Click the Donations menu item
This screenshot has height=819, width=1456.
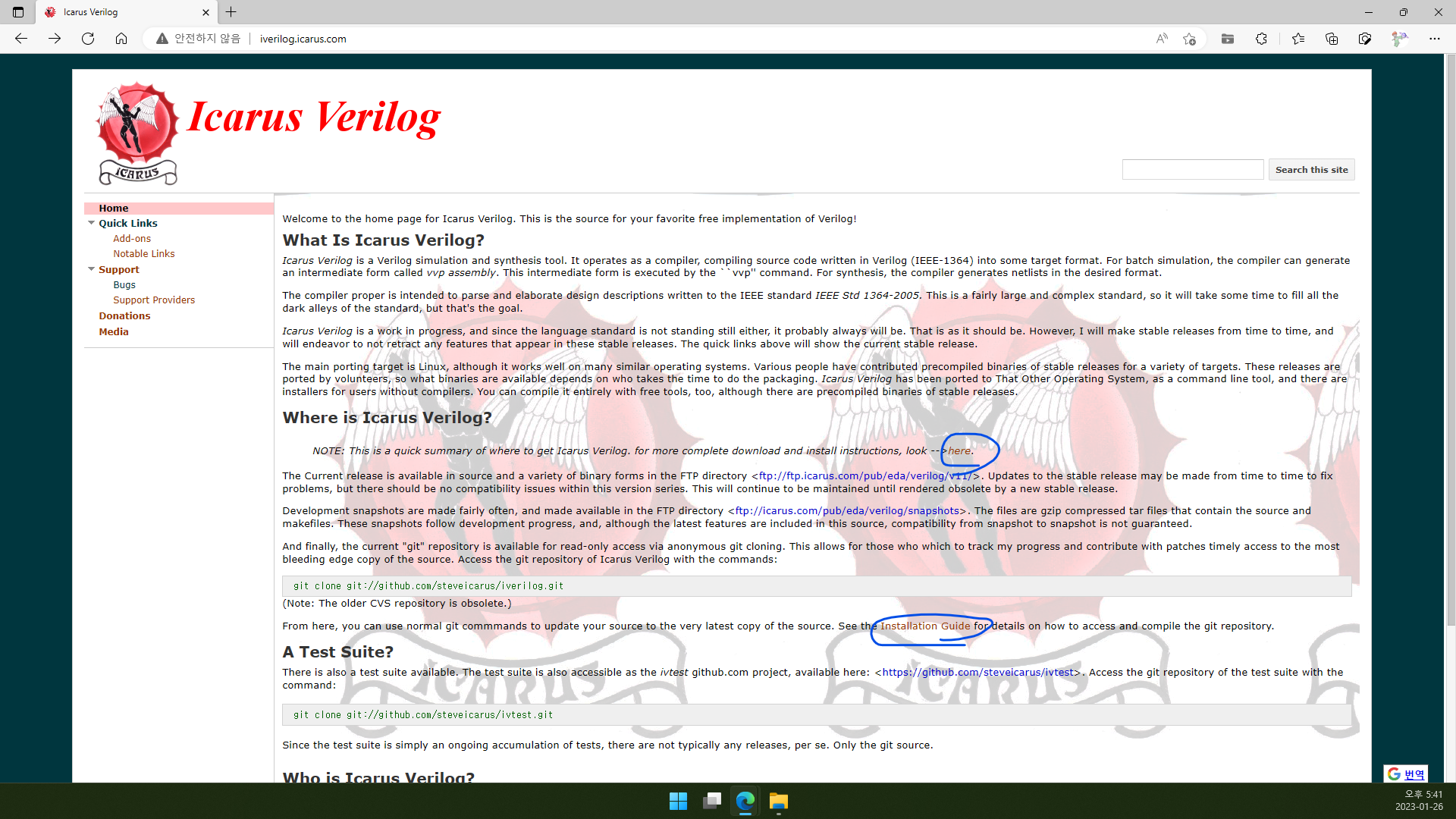pyautogui.click(x=124, y=315)
